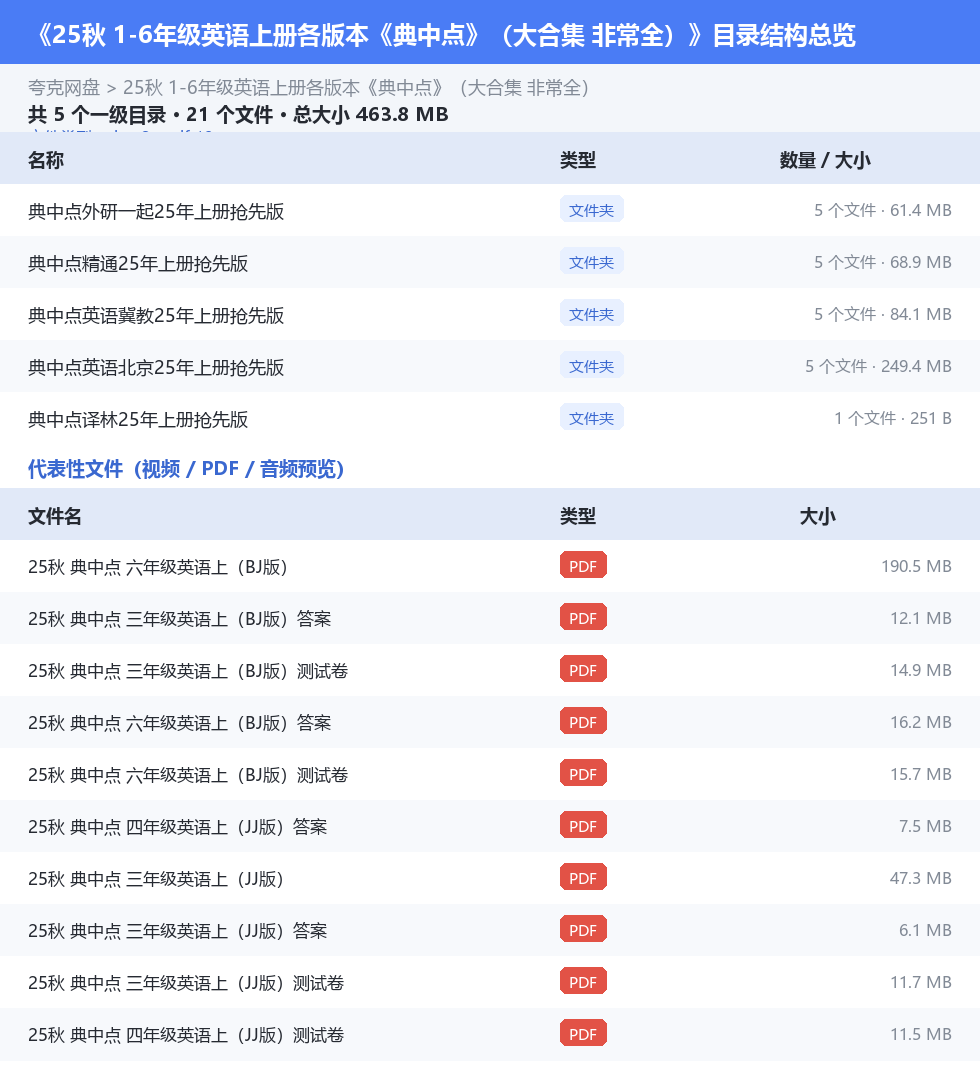Click breadcrumb 25秋 1-6年级英语上册各版本《典中点》
Viewport: 980px width, 1092px height.
tap(357, 88)
